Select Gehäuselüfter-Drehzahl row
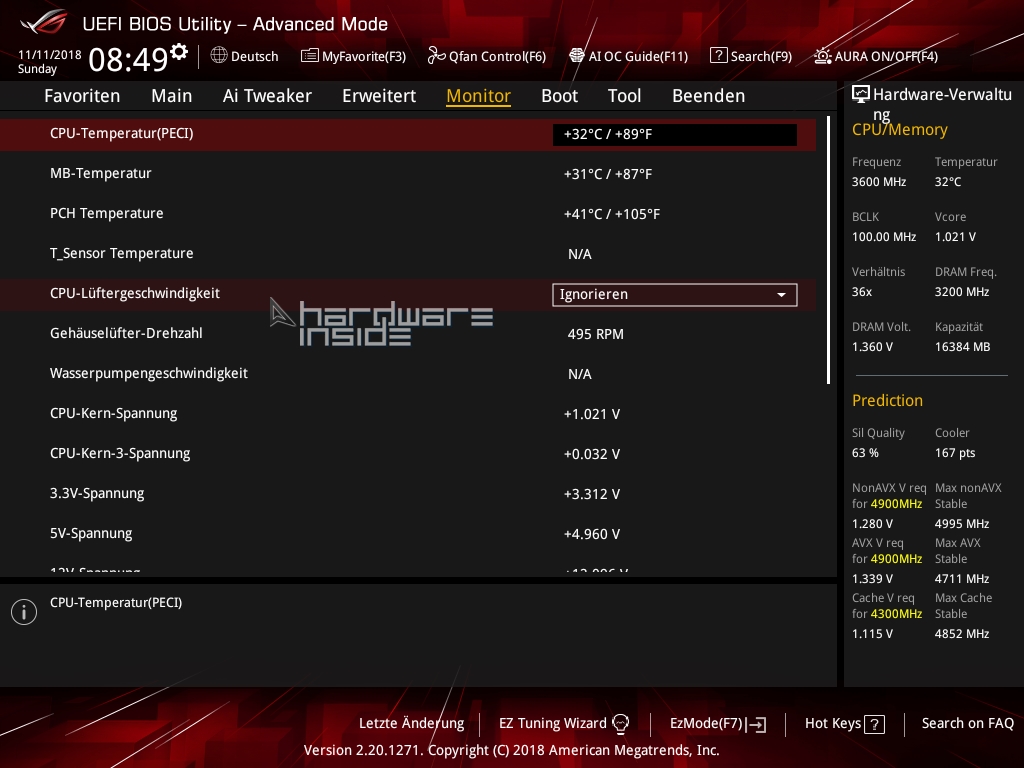This screenshot has width=1024, height=768. (x=408, y=334)
